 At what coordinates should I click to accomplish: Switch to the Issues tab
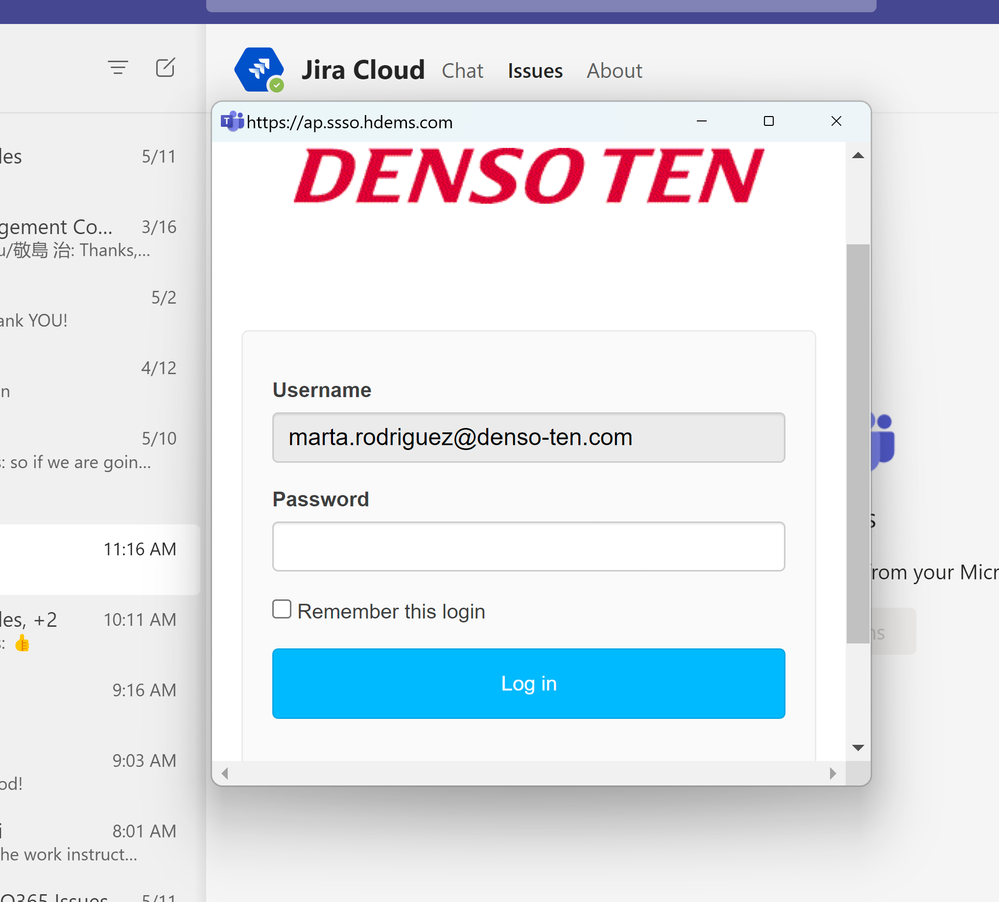point(535,71)
